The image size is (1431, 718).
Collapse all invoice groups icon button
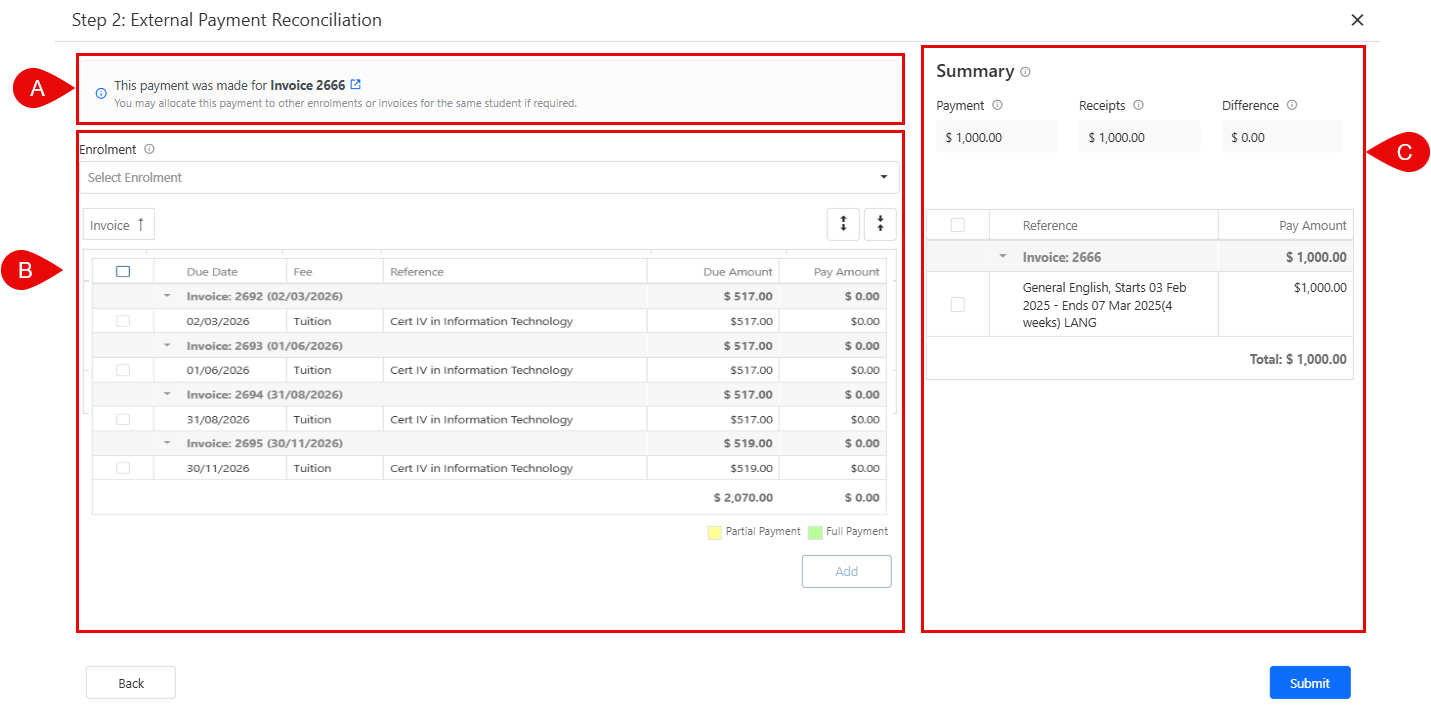click(880, 225)
